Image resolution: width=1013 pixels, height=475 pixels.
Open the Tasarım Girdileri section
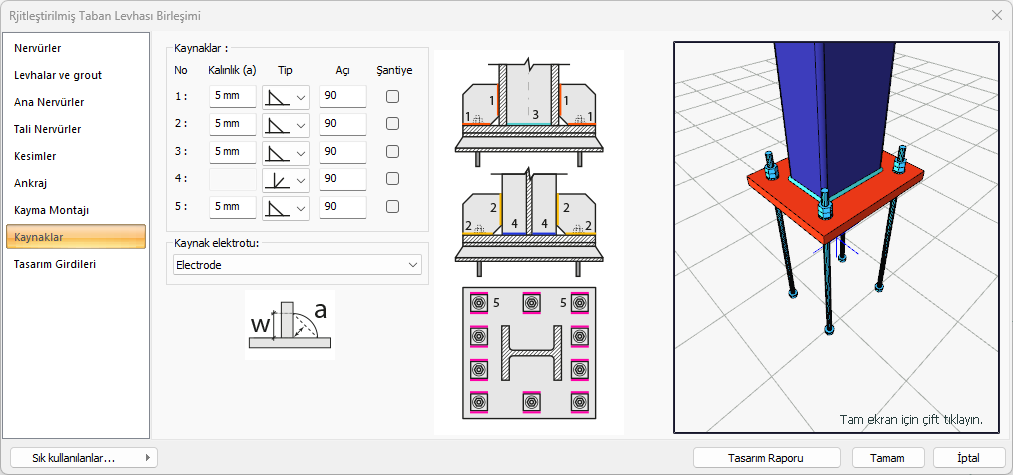[x=77, y=264]
